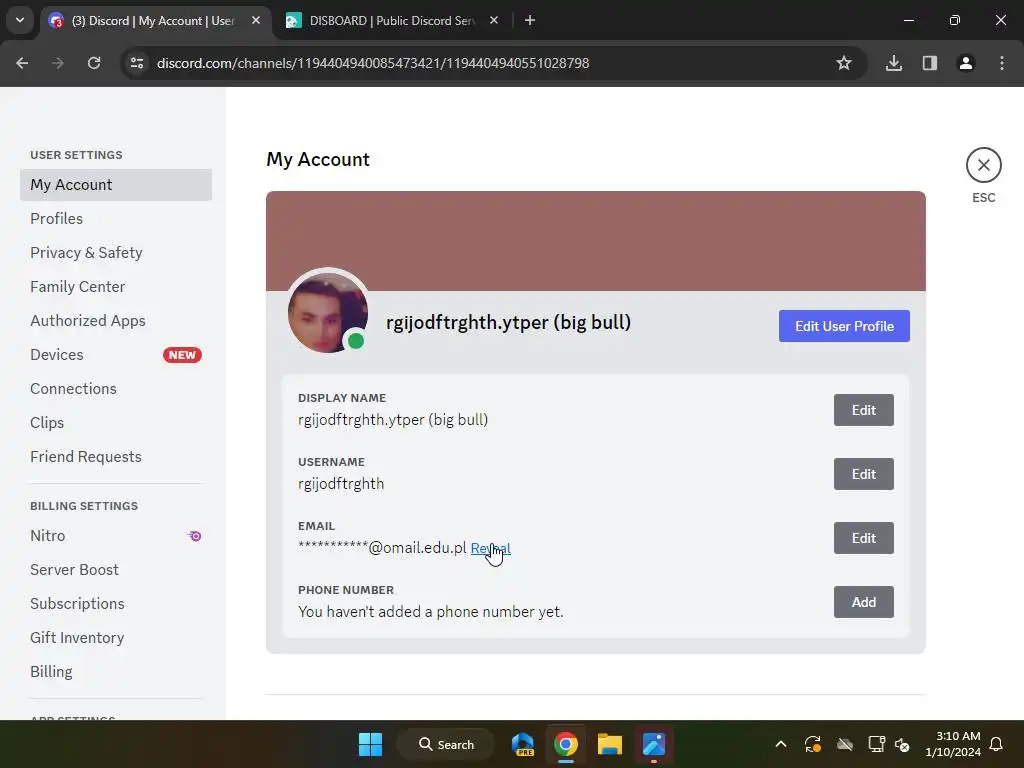Open Authorized Apps settings
The image size is (1024, 768).
point(116,321)
